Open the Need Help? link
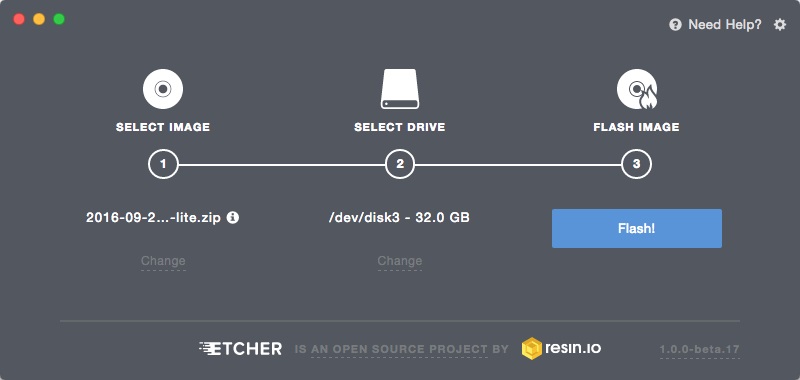The height and width of the screenshot is (380, 800). point(724,24)
